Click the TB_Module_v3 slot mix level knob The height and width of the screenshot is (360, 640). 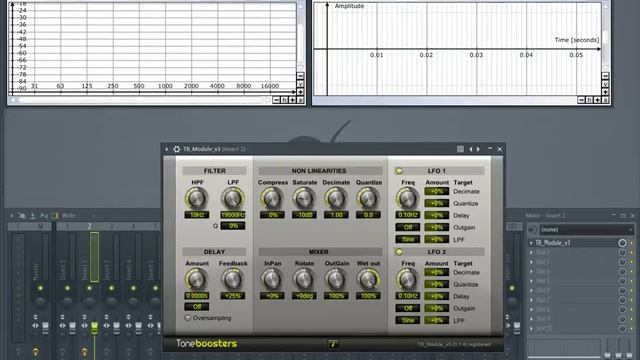coord(622,243)
